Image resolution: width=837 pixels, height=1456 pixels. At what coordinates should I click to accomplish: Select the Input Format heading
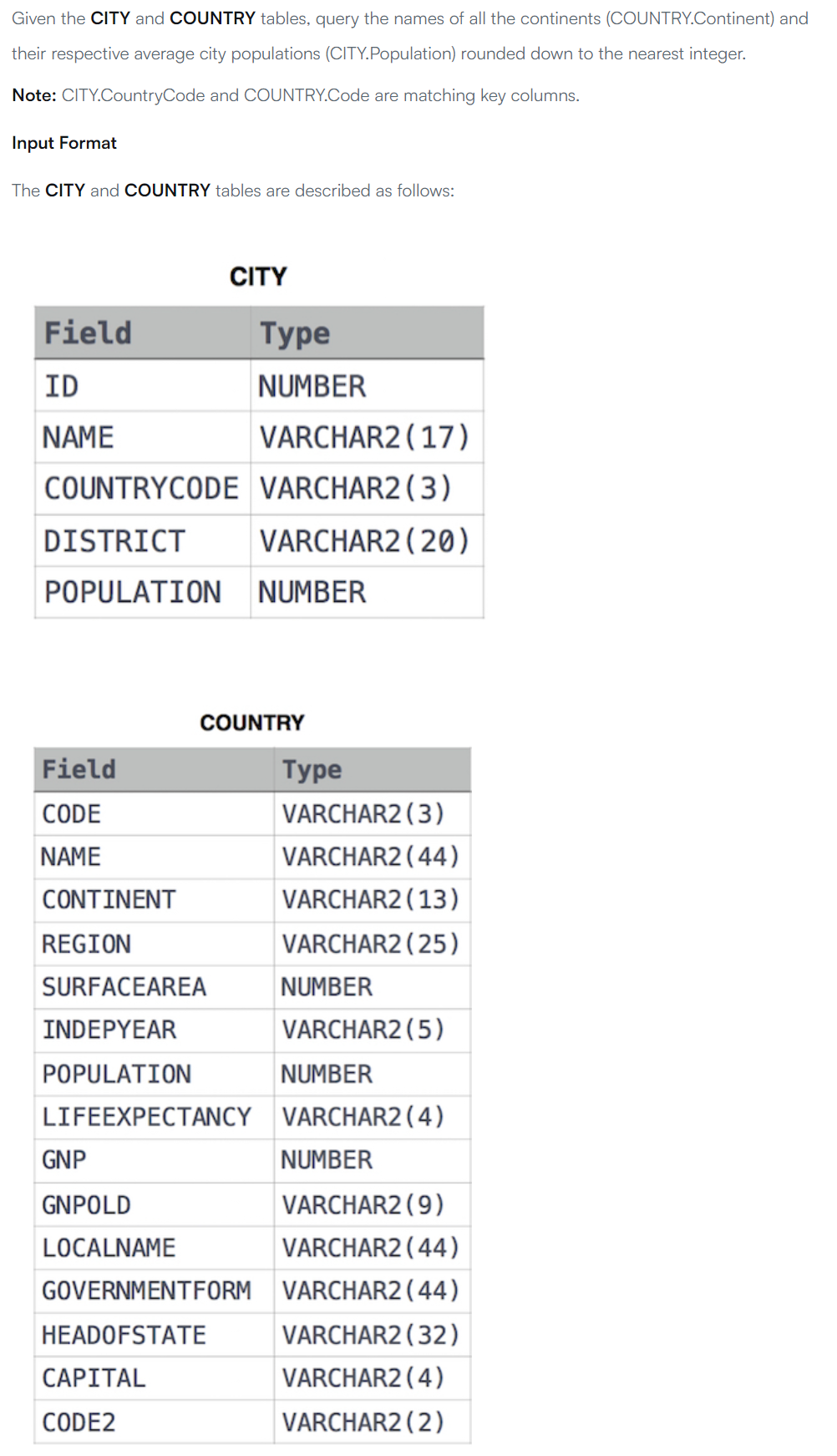pyautogui.click(x=64, y=143)
